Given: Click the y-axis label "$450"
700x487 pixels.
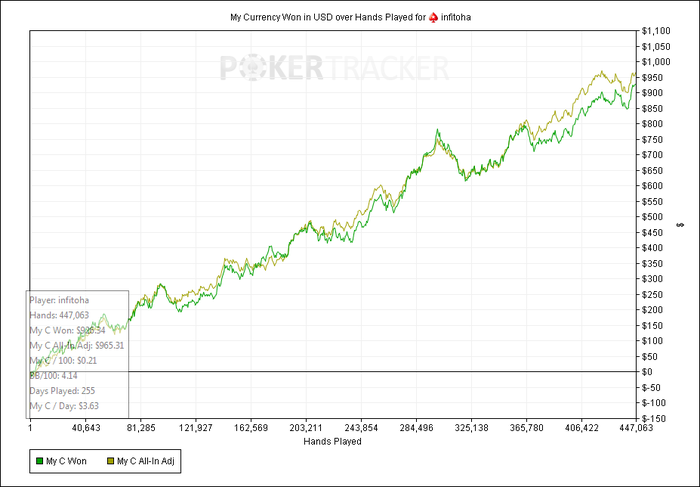Looking at the screenshot, I should [x=652, y=232].
